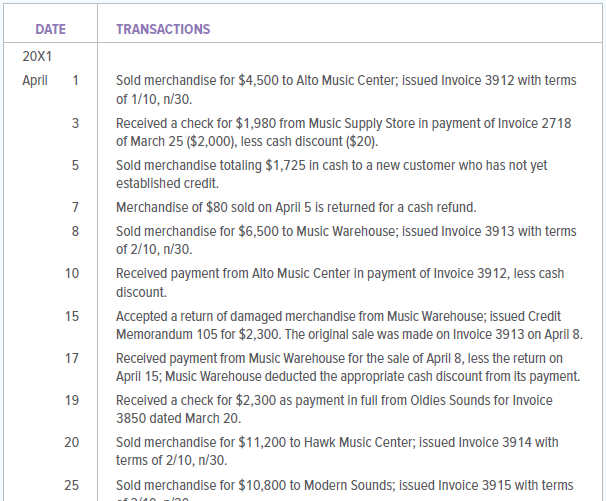Image resolution: width=606 pixels, height=501 pixels.
Task: Select the $6,500 Music Warehouse sale entry
Action: coord(346,240)
